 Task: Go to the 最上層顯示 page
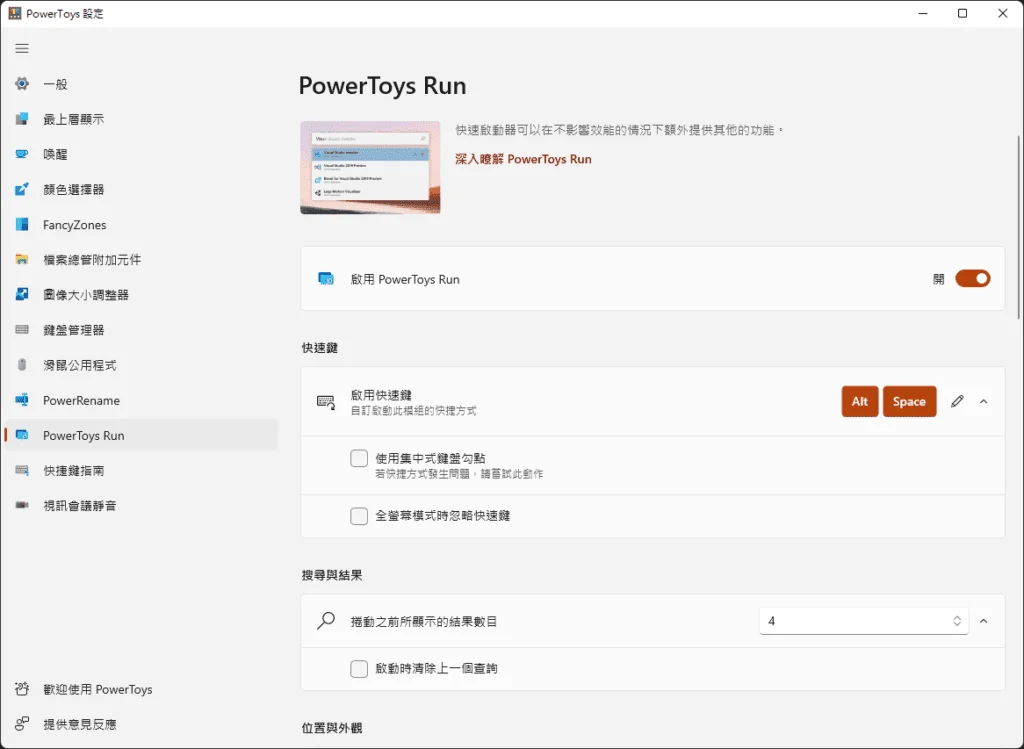coord(141,119)
